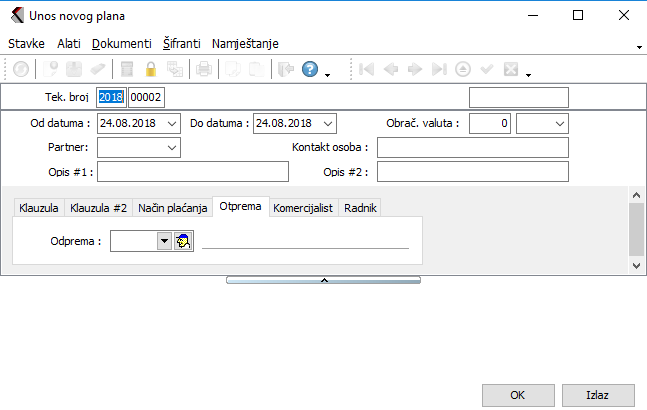Click the calculator icon in toolbar
The height and width of the screenshot is (410, 647).
tap(127, 70)
